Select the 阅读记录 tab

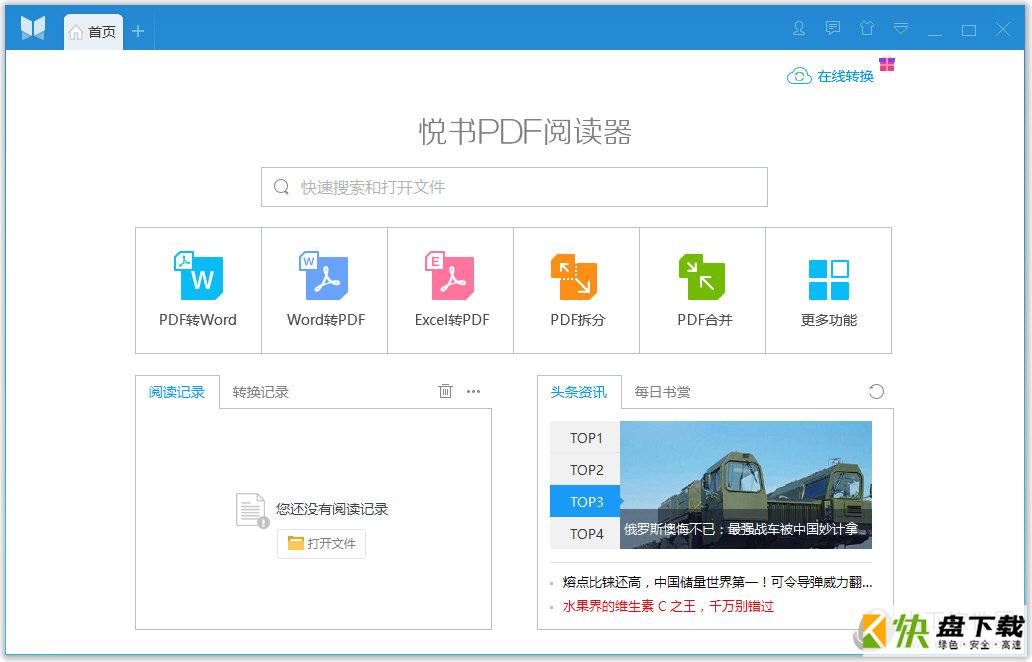point(177,392)
